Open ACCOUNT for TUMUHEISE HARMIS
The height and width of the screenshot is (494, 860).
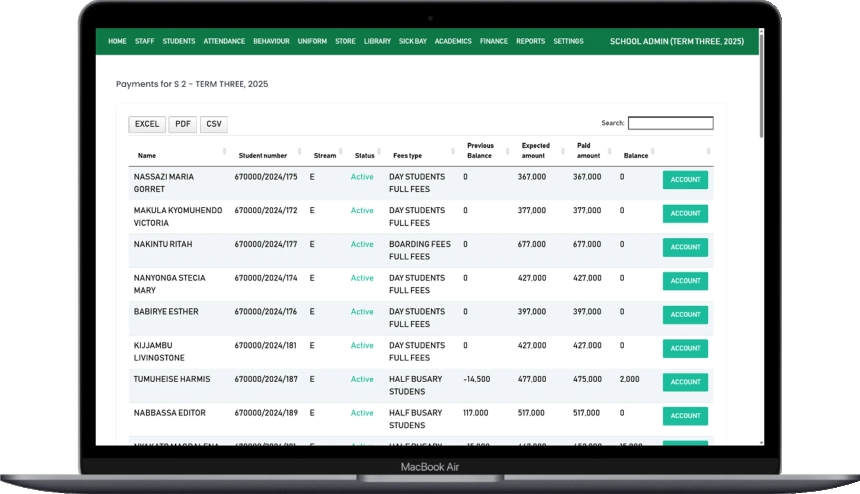[x=685, y=382]
